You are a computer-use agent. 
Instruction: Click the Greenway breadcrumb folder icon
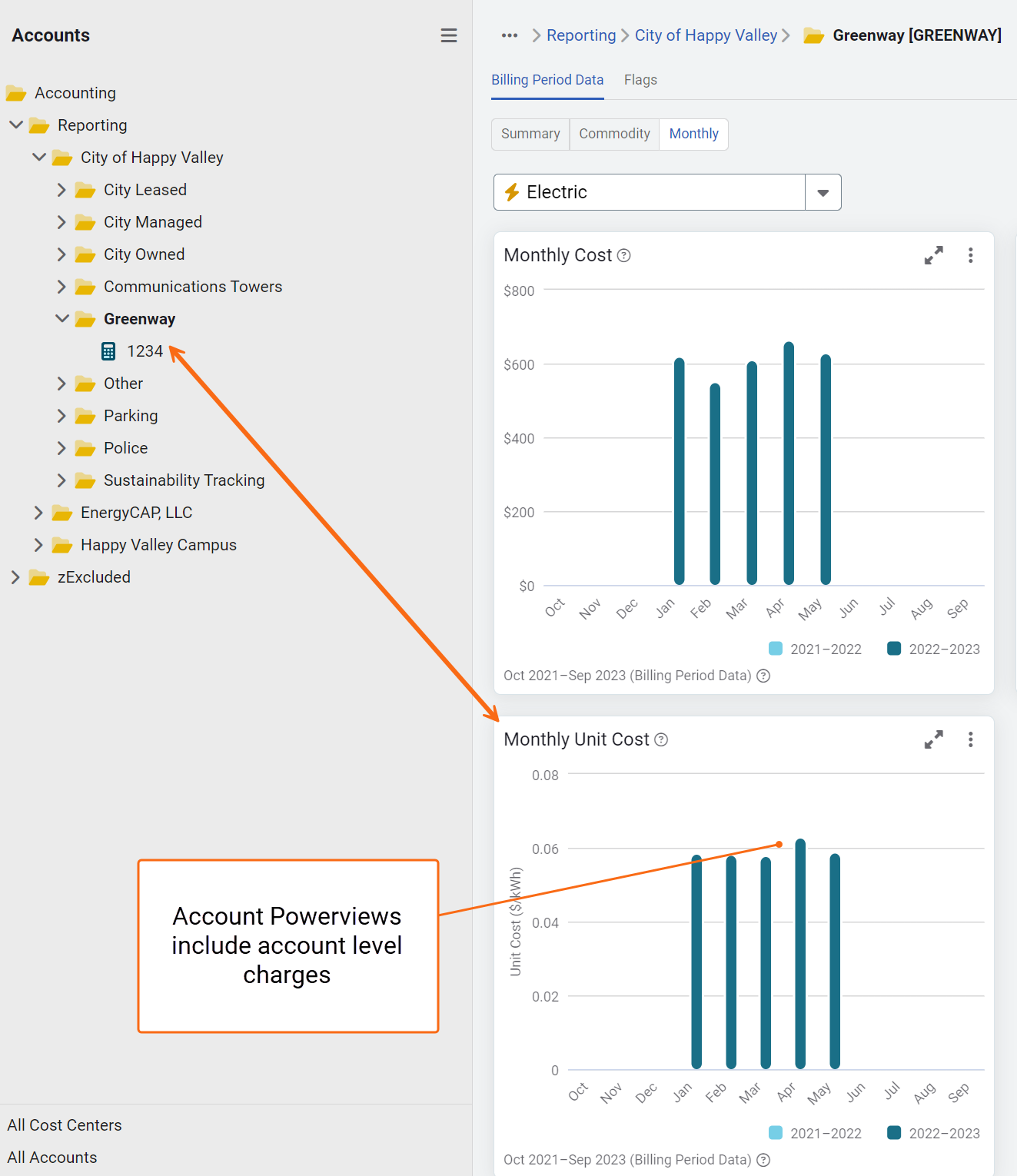(x=814, y=35)
